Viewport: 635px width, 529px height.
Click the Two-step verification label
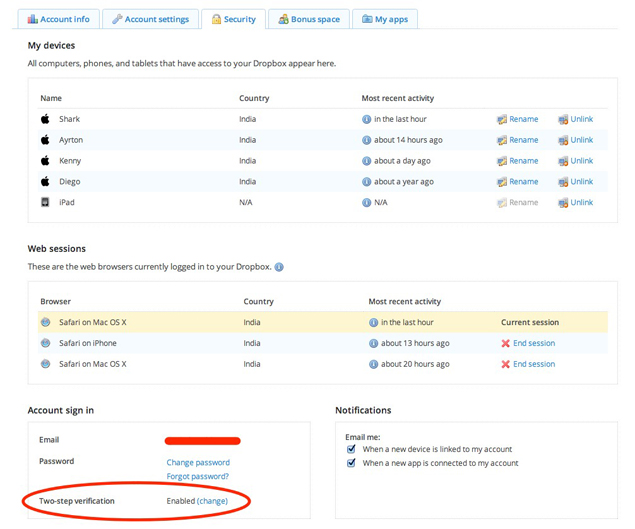click(77, 501)
